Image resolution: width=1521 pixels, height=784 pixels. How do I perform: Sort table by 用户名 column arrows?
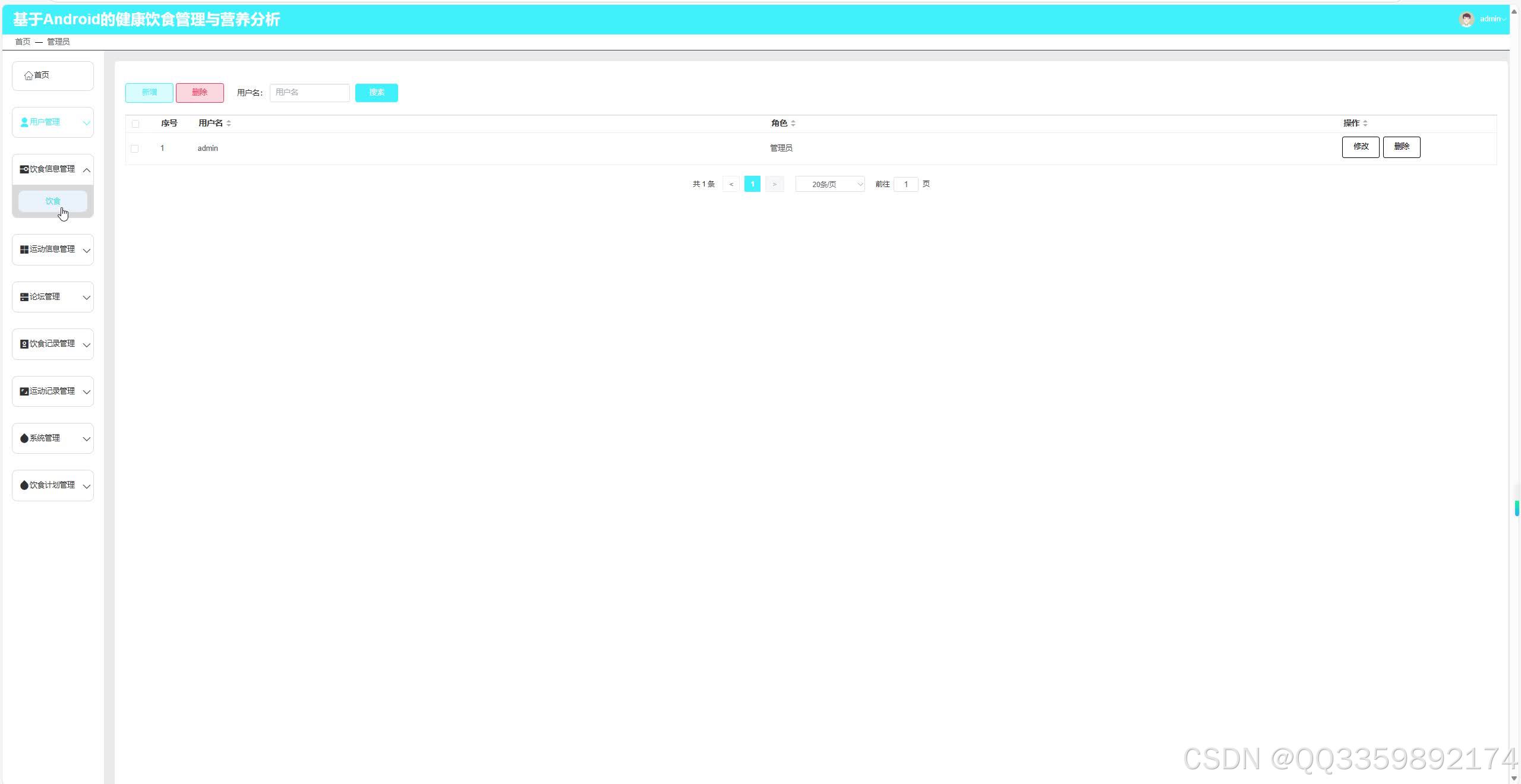coord(229,124)
